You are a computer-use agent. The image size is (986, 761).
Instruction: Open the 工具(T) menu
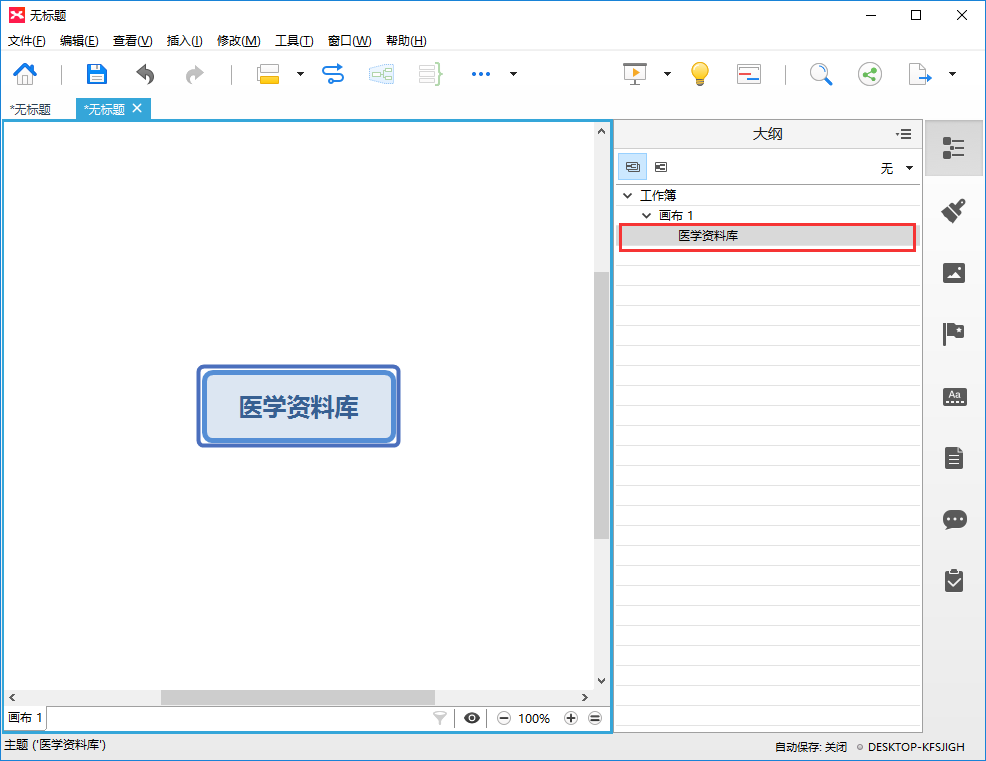294,41
